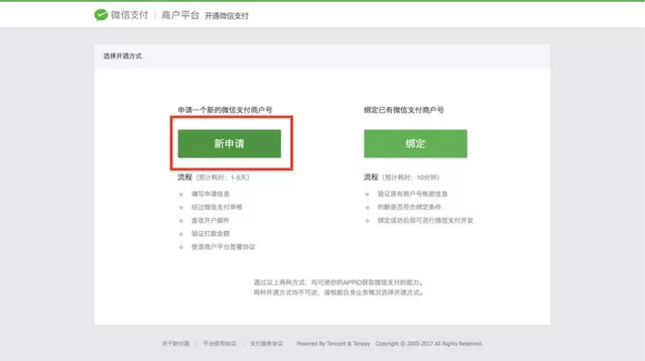Select the 验证原有商户号帐密信息 step item
This screenshot has width=645, height=361.
[x=412, y=194]
